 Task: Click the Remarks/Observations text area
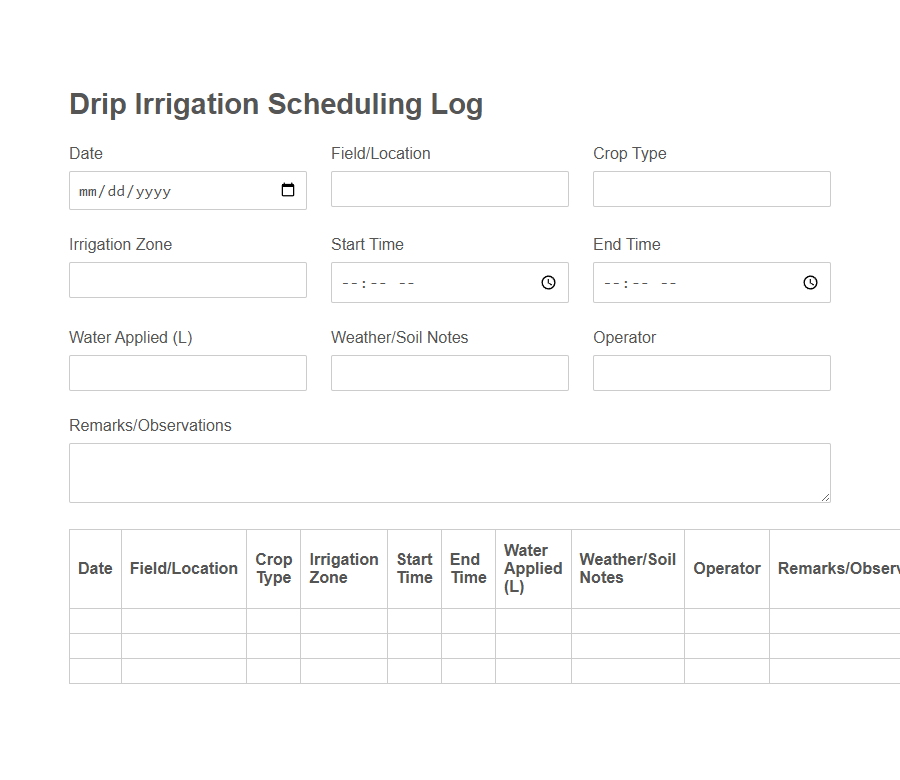[449, 470]
